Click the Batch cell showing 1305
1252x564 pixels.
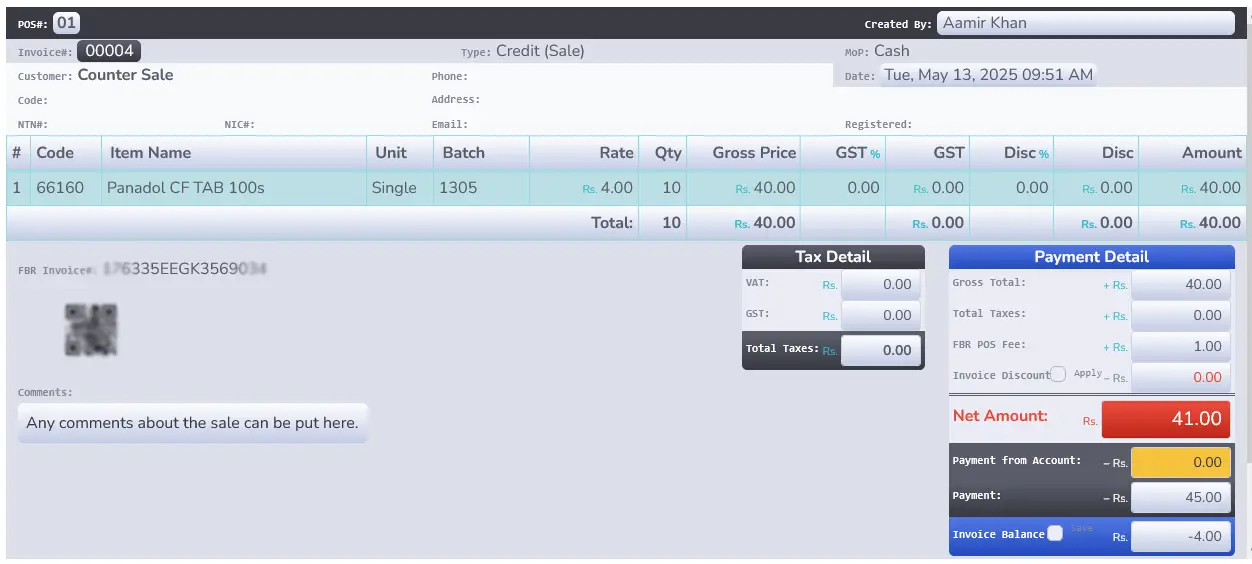click(458, 188)
